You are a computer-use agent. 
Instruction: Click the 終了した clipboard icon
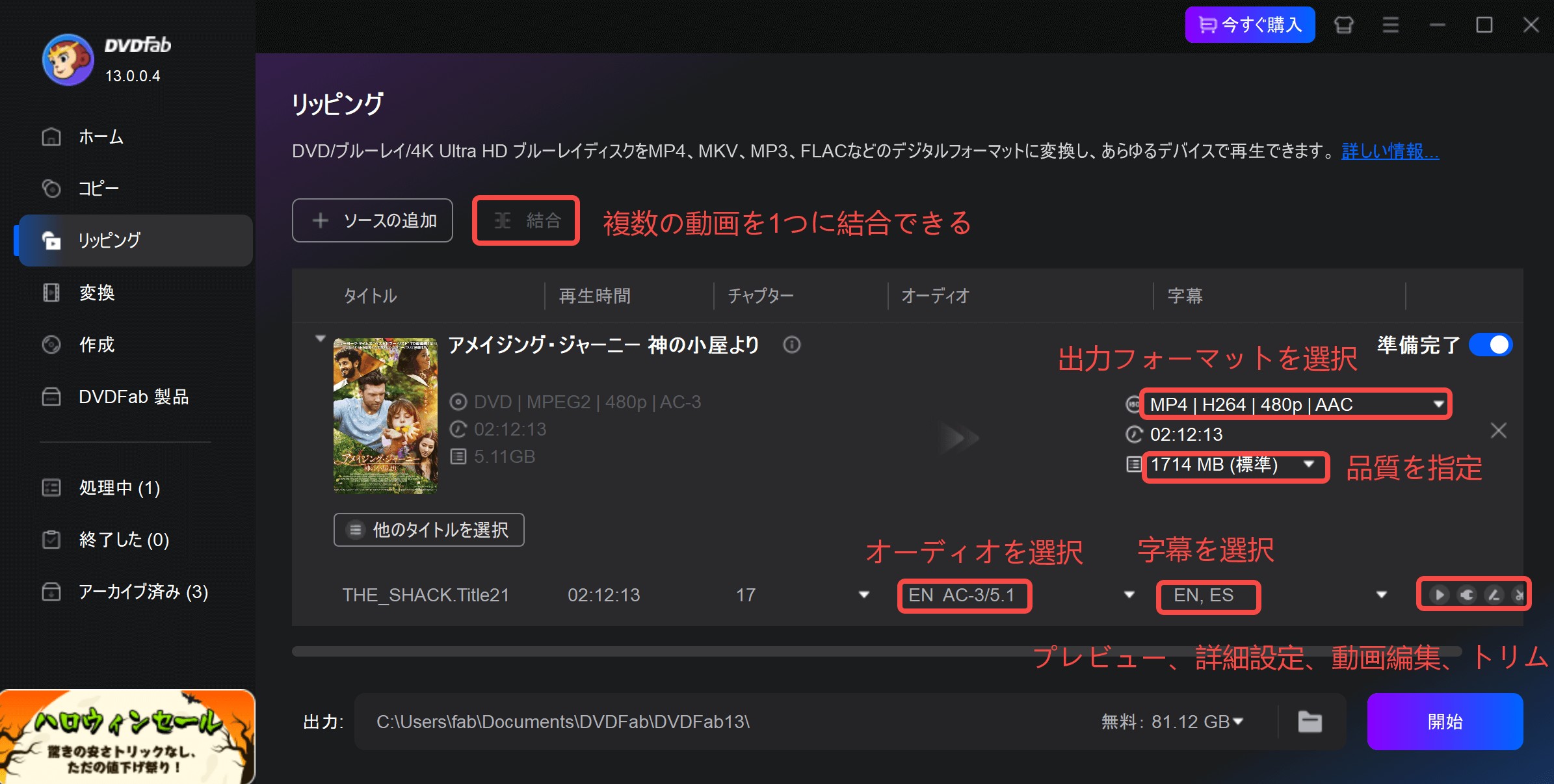click(51, 540)
